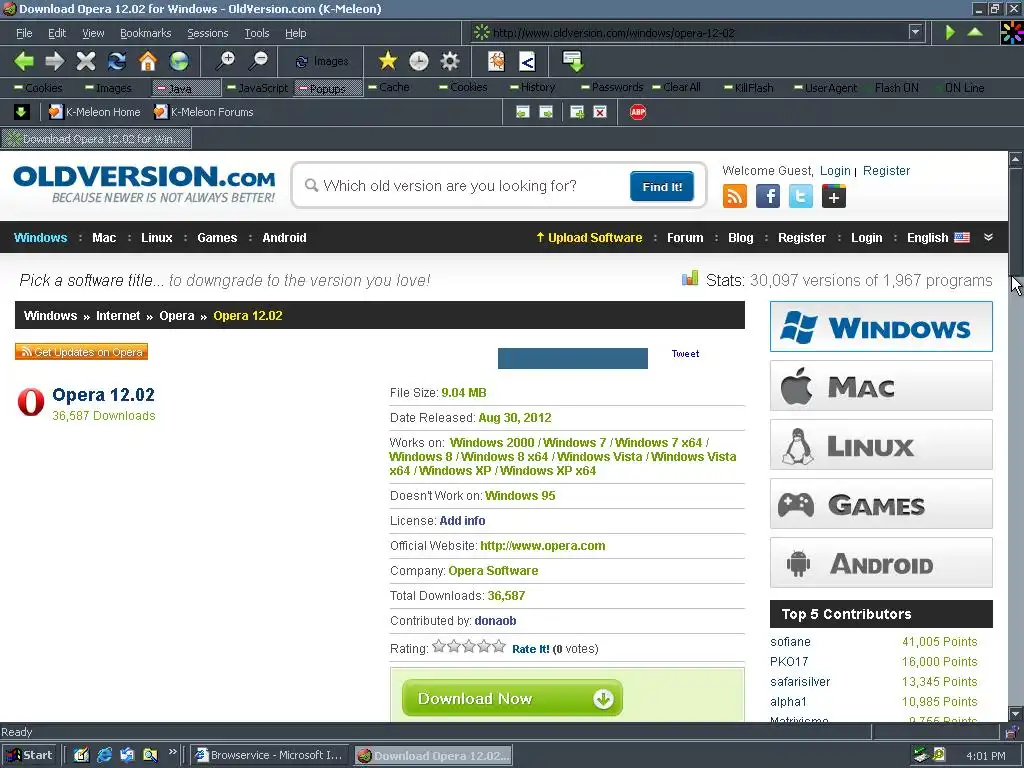Toggle the Cache switch
The height and width of the screenshot is (768, 1024).
[x=389, y=88]
